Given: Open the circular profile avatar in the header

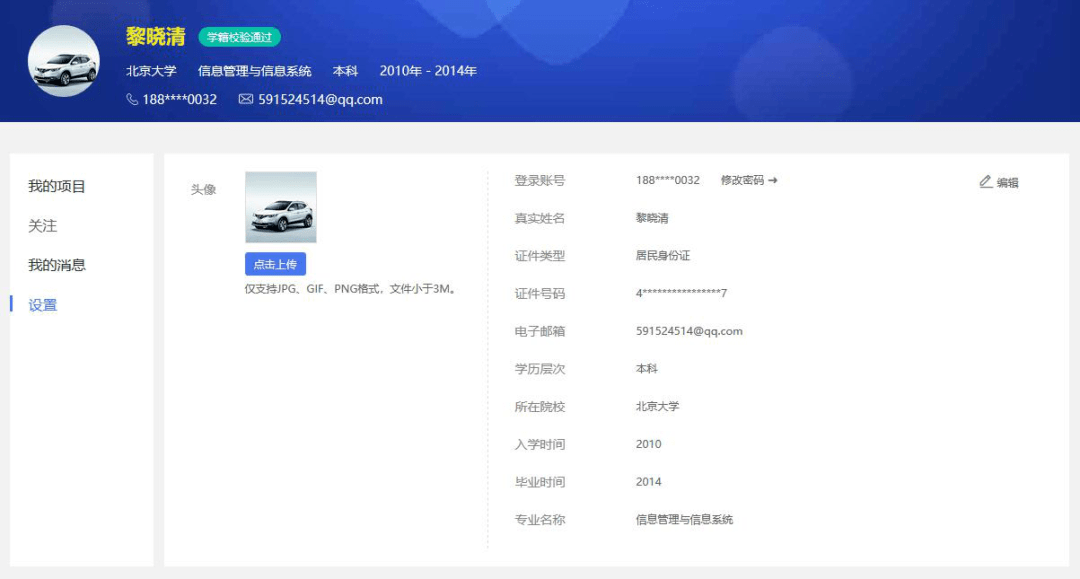Looking at the screenshot, I should (64, 62).
